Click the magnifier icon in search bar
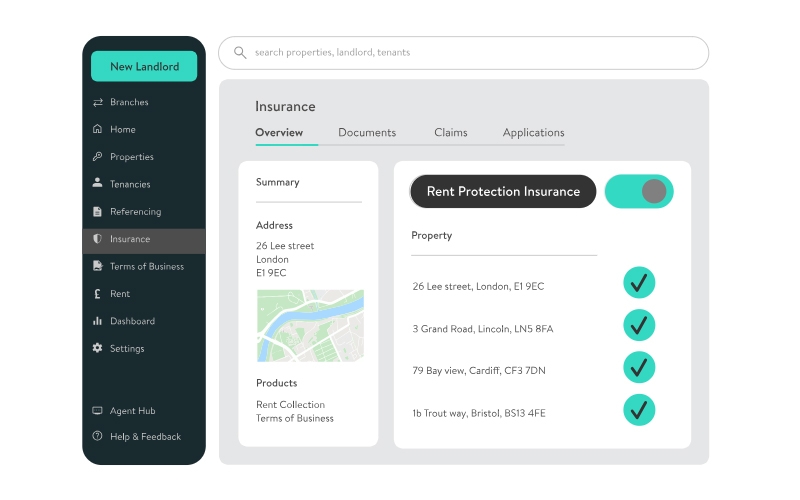The width and height of the screenshot is (800, 500). click(240, 52)
